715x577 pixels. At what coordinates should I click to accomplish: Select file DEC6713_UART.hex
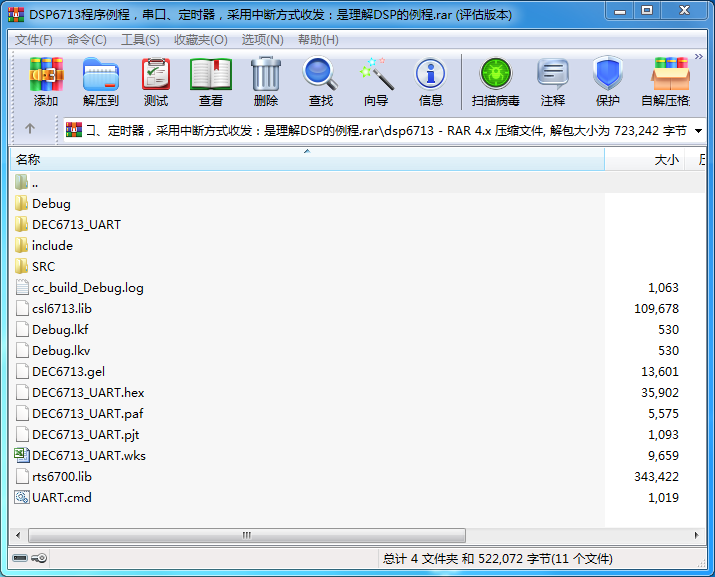coord(79,392)
